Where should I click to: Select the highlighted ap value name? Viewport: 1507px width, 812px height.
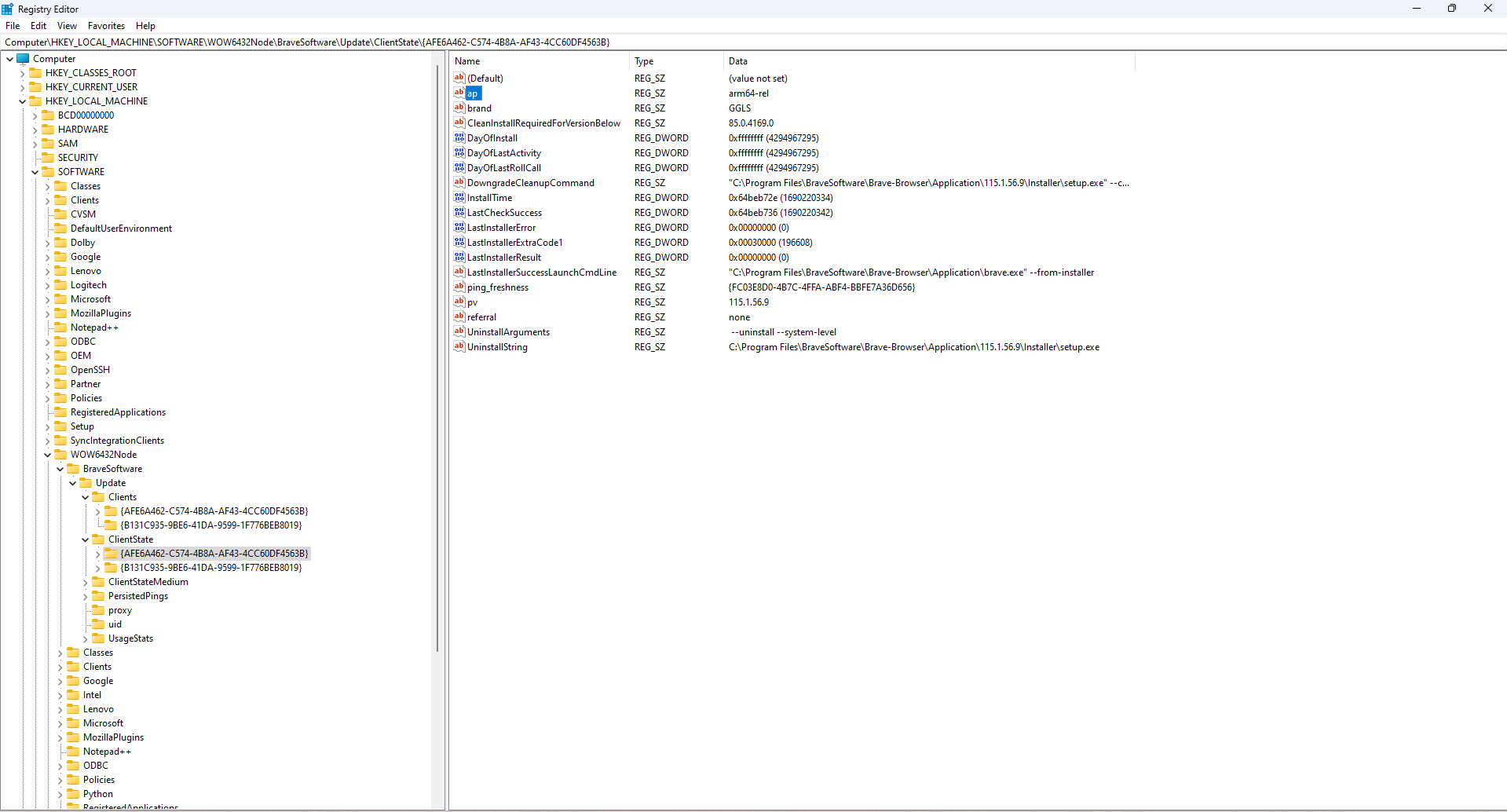tap(473, 93)
